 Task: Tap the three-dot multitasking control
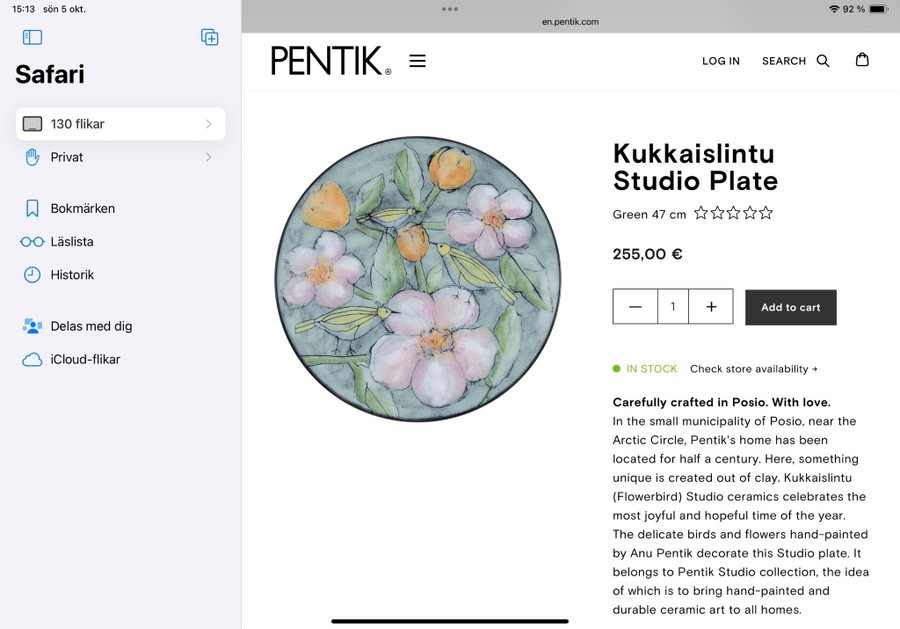click(x=450, y=9)
